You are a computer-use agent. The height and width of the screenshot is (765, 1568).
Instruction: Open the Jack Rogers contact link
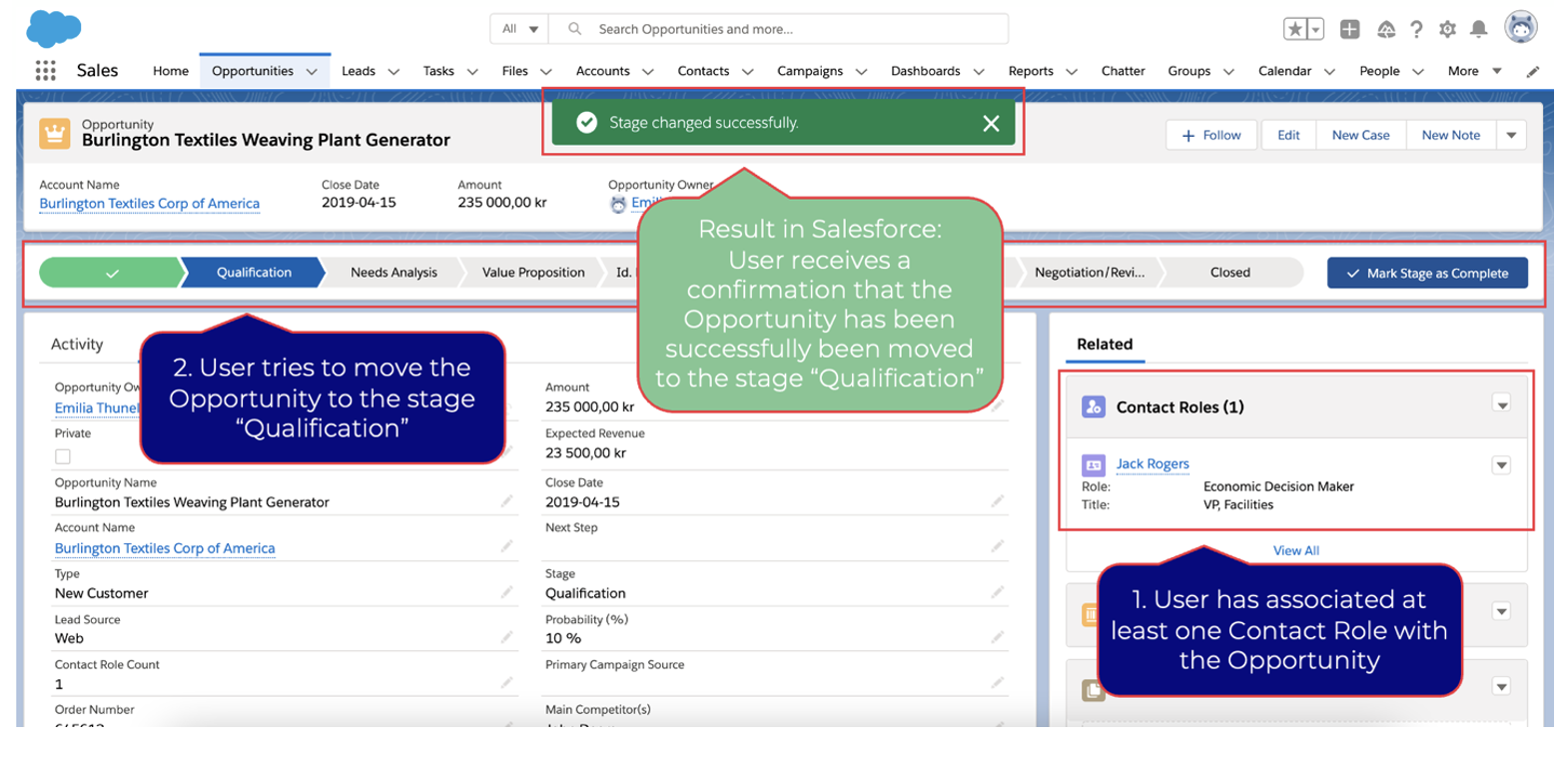[x=1153, y=463]
